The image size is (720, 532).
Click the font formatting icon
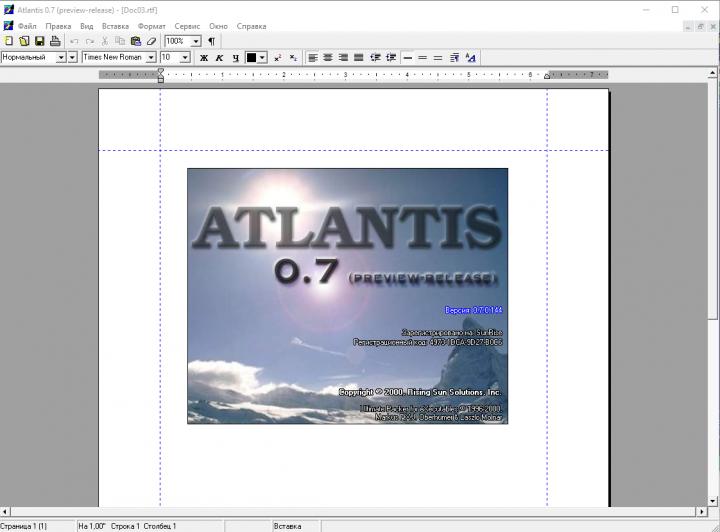pyautogui.click(x=470, y=57)
